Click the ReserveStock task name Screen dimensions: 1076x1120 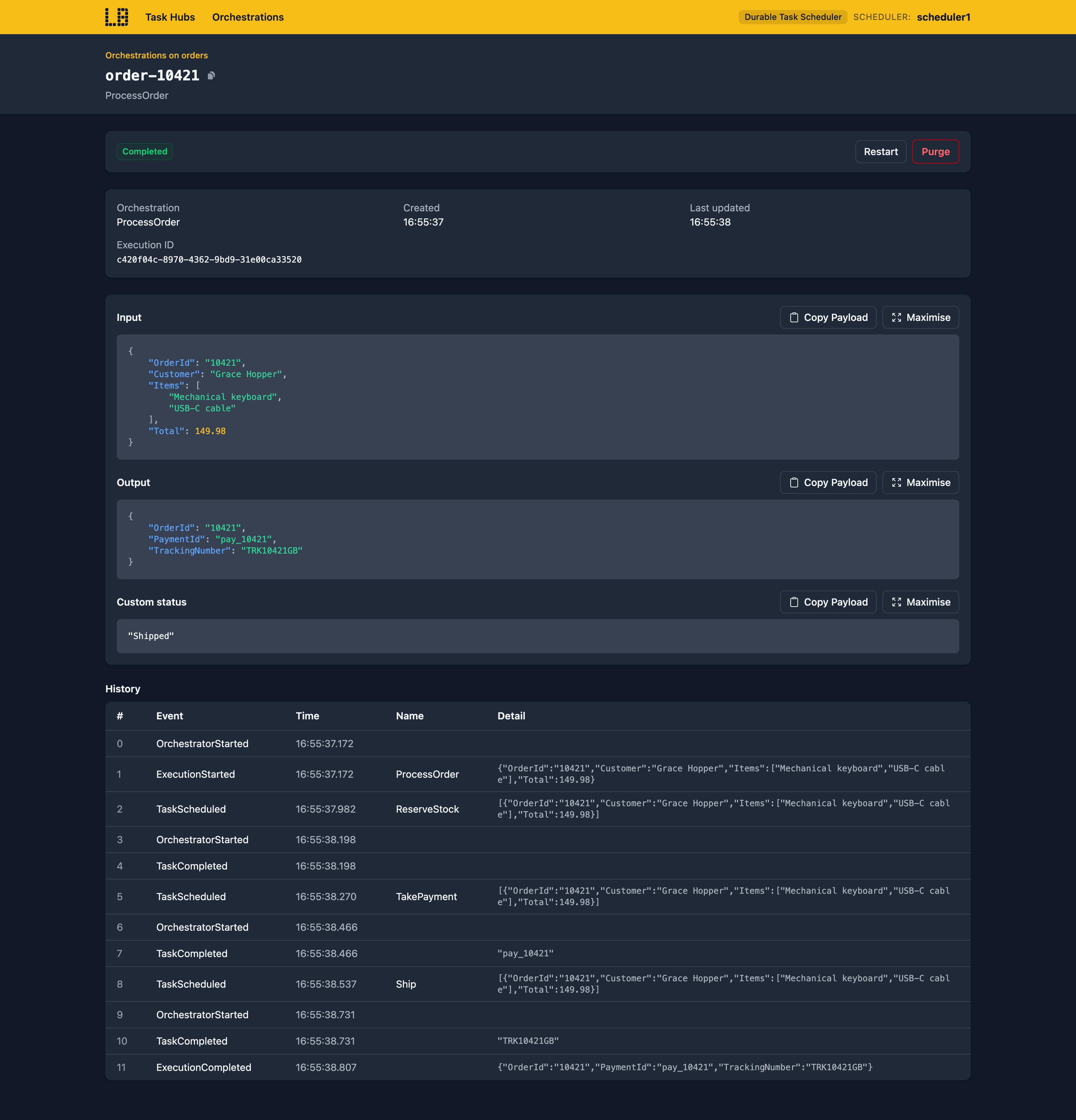pos(427,809)
